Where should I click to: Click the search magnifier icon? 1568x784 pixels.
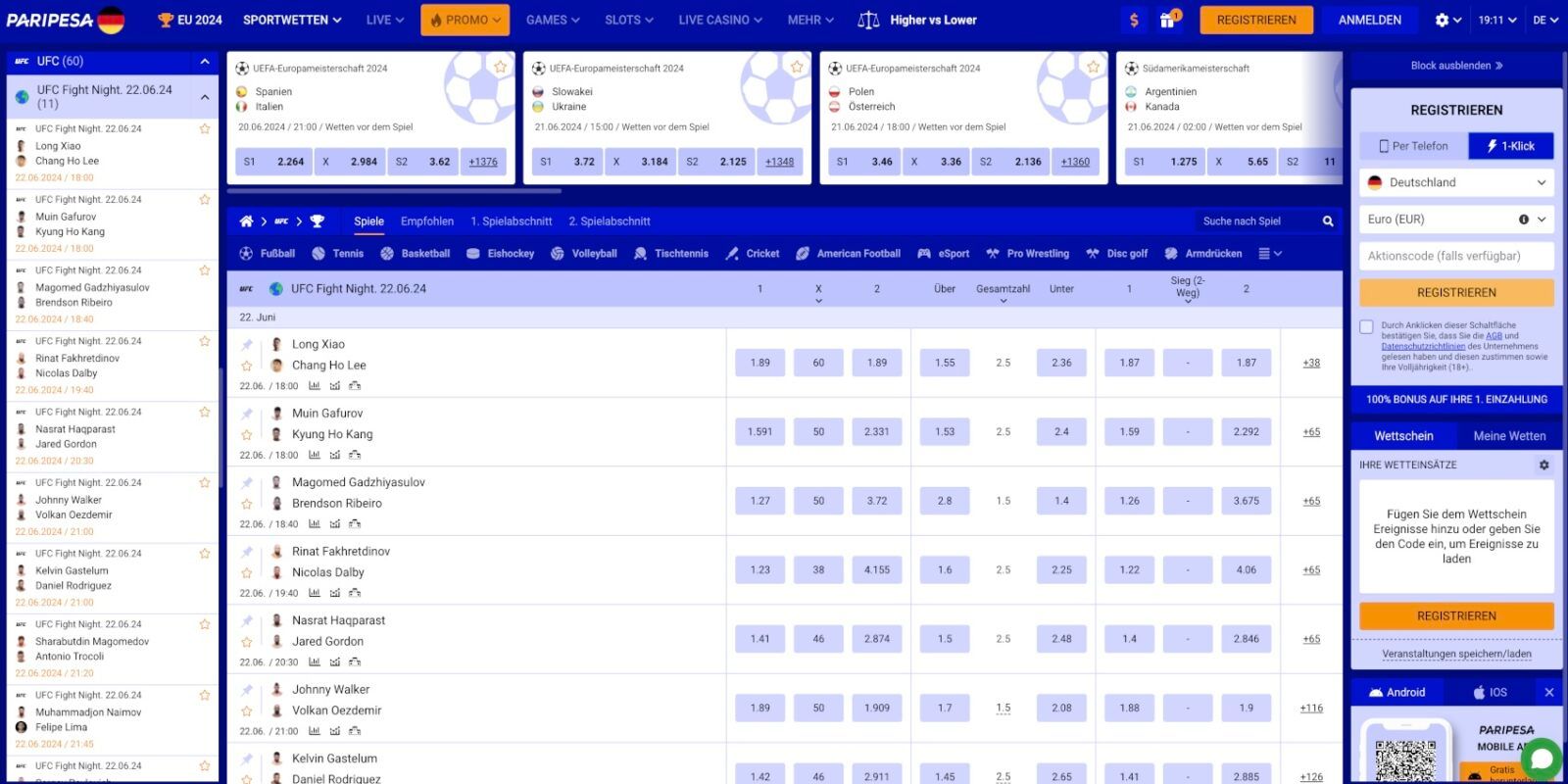tap(1328, 221)
